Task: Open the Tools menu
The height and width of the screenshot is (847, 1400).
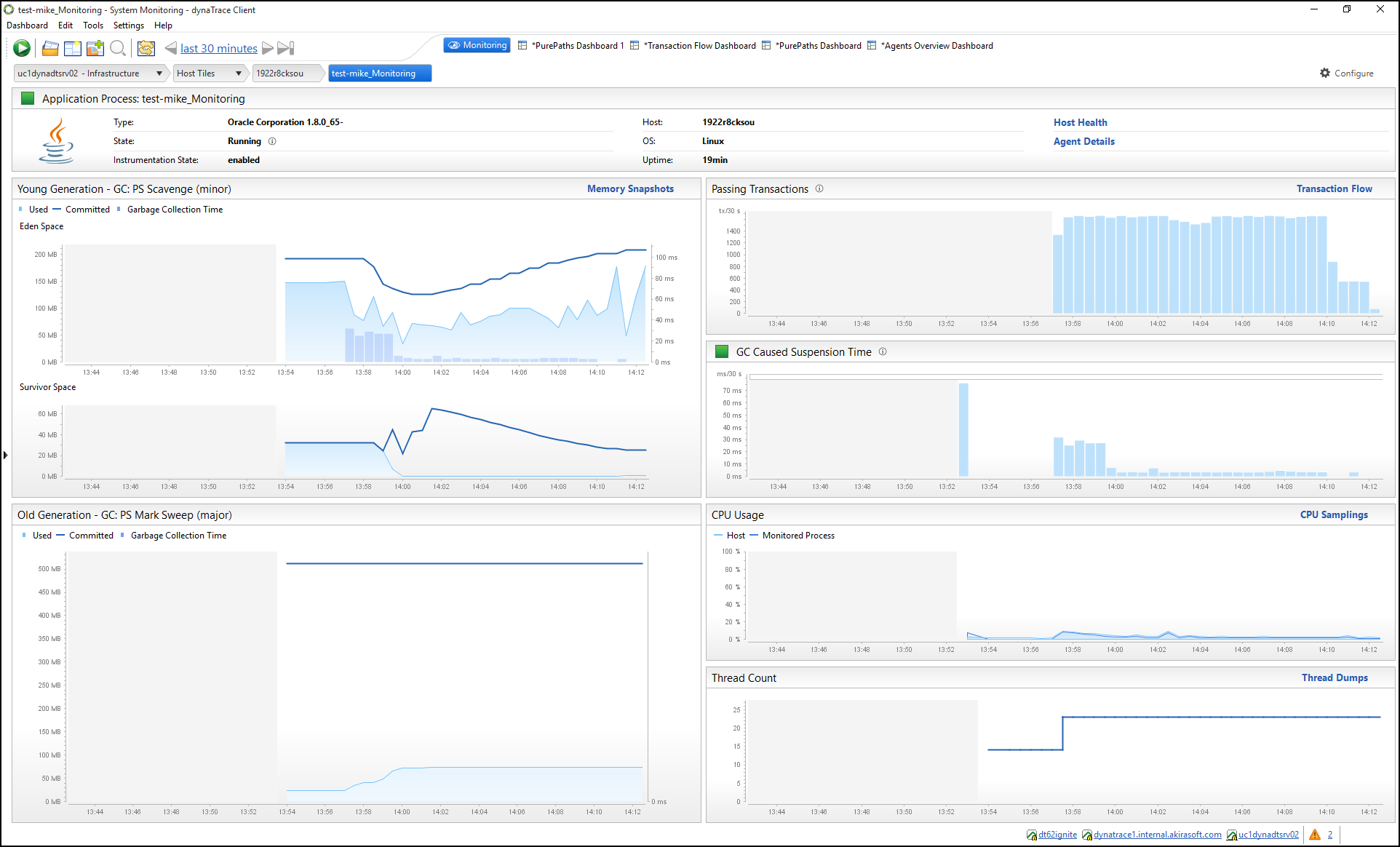Action: click(93, 25)
